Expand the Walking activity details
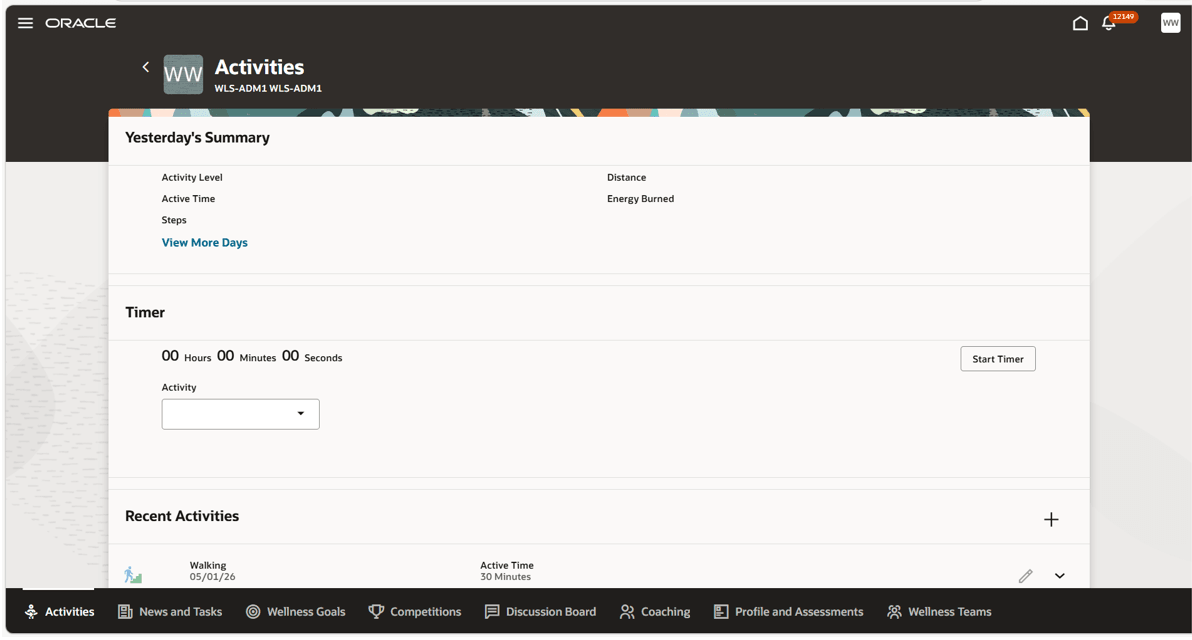This screenshot has width=1192, height=640. point(1060,576)
